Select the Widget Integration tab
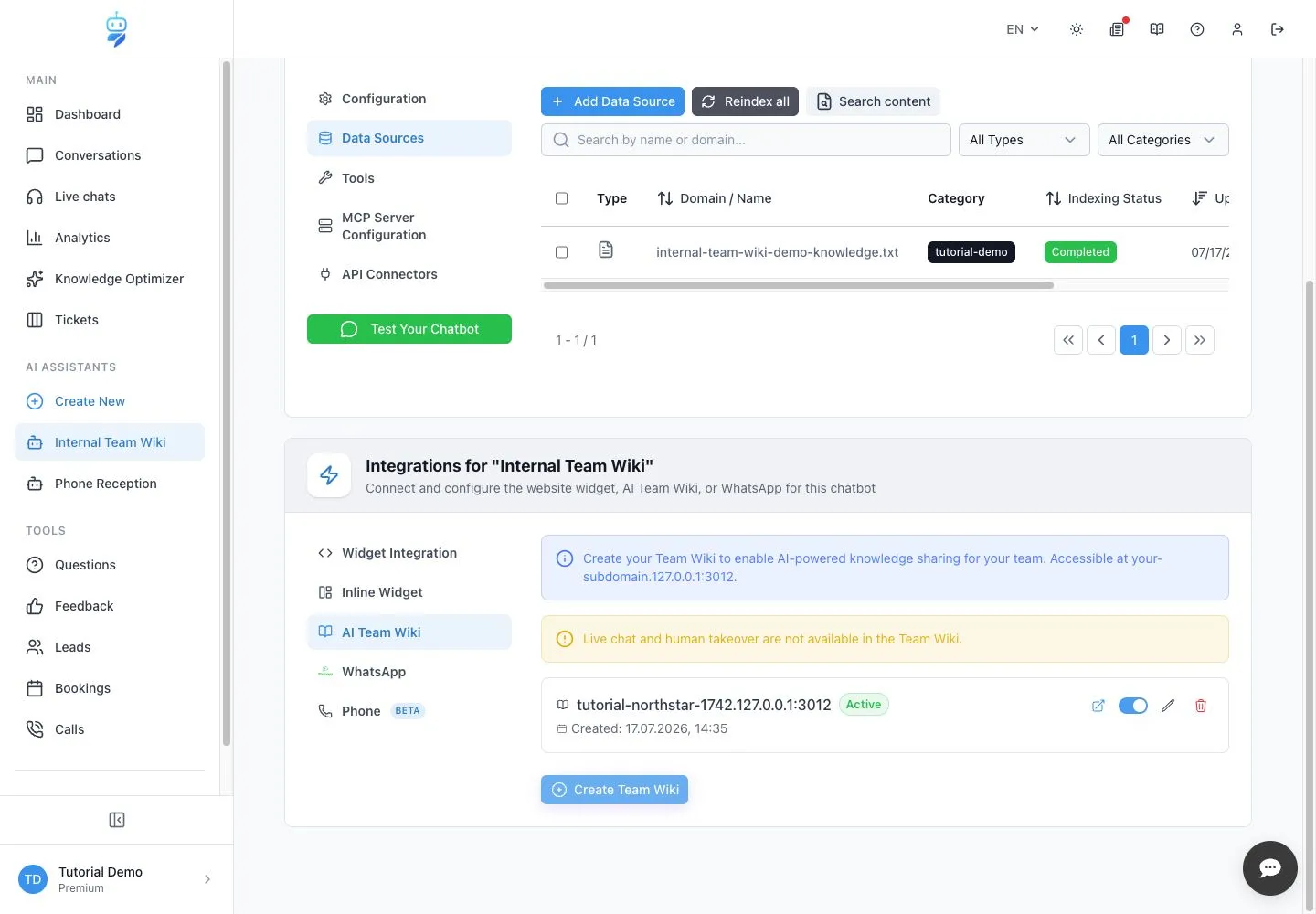Viewport: 1316px width, 914px height. [409, 553]
